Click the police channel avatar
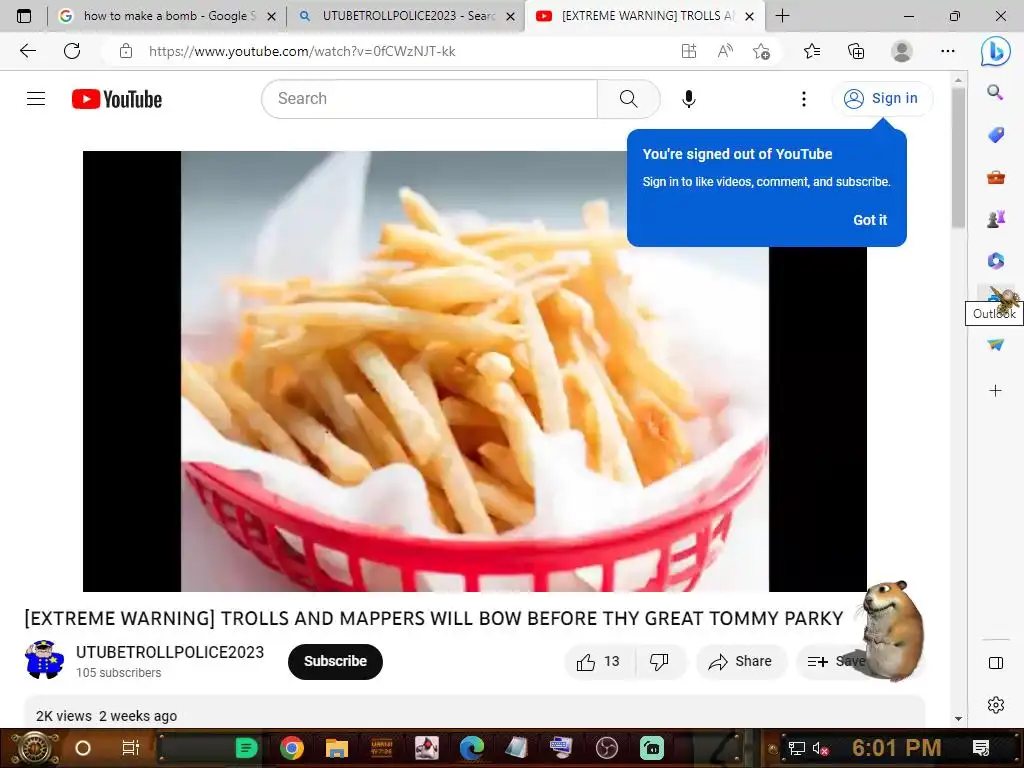1024x768 pixels. click(x=44, y=660)
